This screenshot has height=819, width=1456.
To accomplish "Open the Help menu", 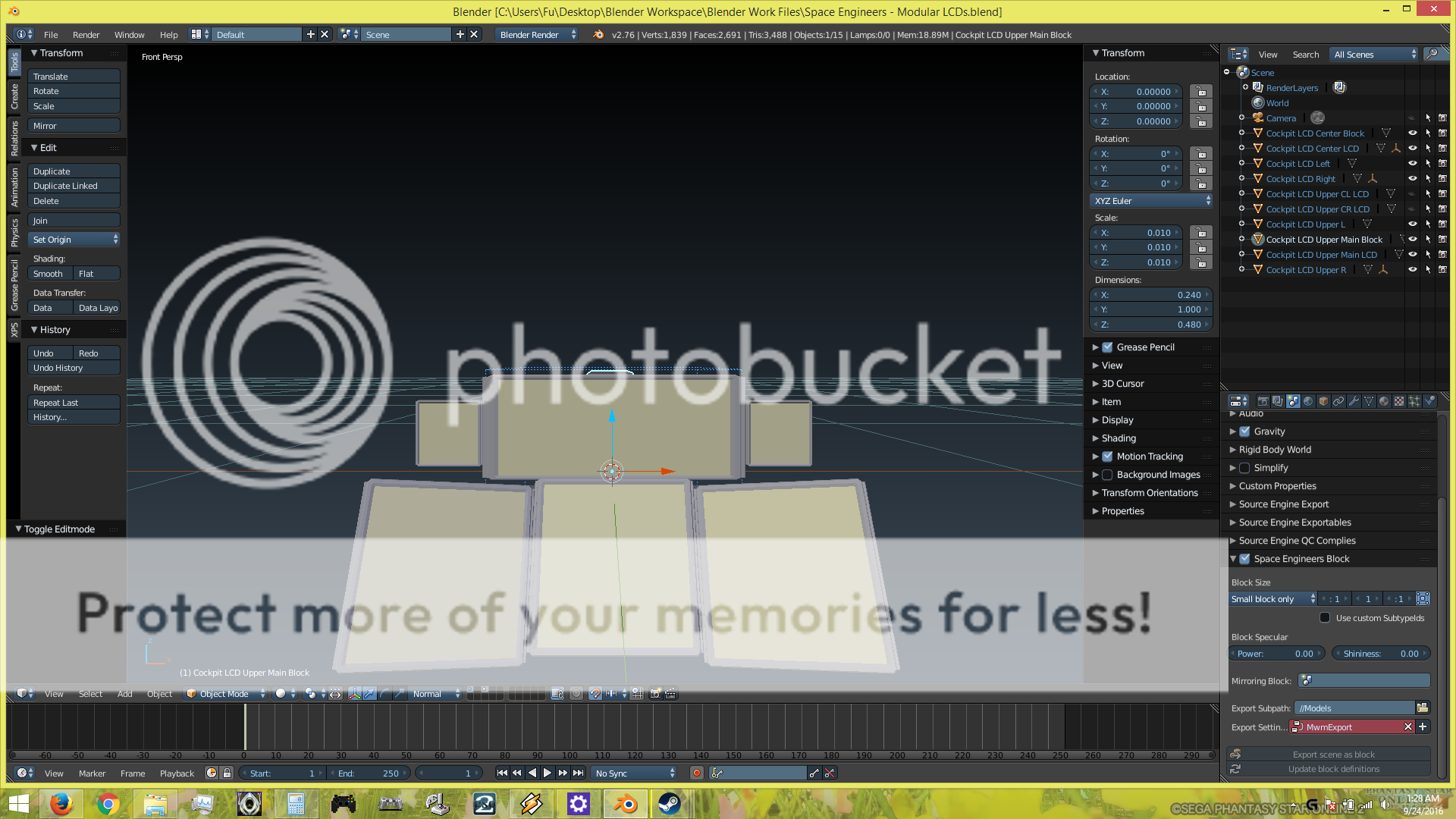I will click(168, 35).
